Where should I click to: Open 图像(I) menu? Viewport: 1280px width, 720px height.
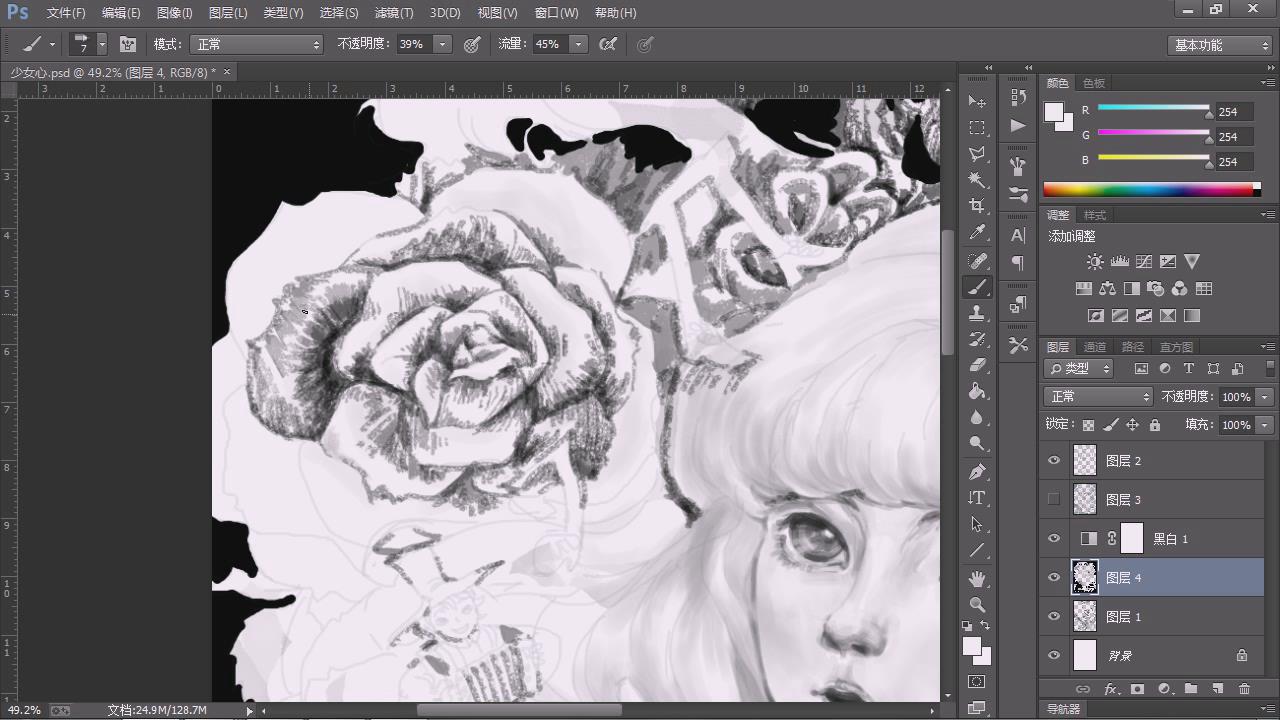coord(174,13)
